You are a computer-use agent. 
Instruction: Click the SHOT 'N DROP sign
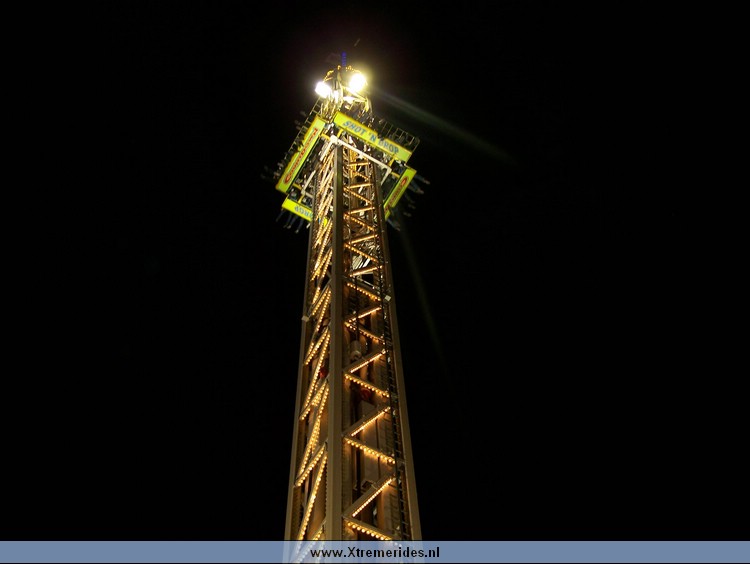tap(372, 137)
